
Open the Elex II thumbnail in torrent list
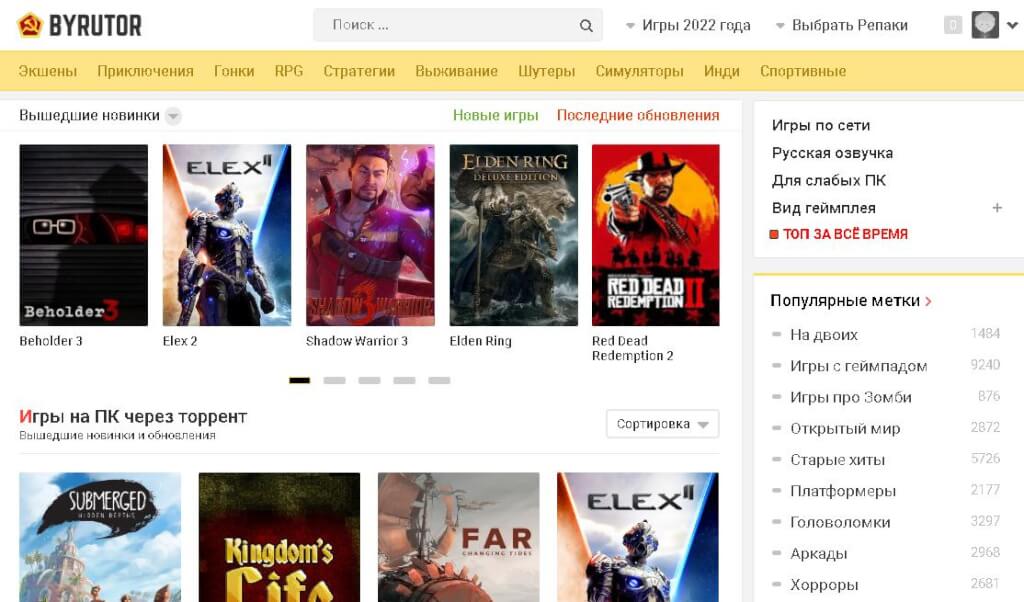point(637,537)
